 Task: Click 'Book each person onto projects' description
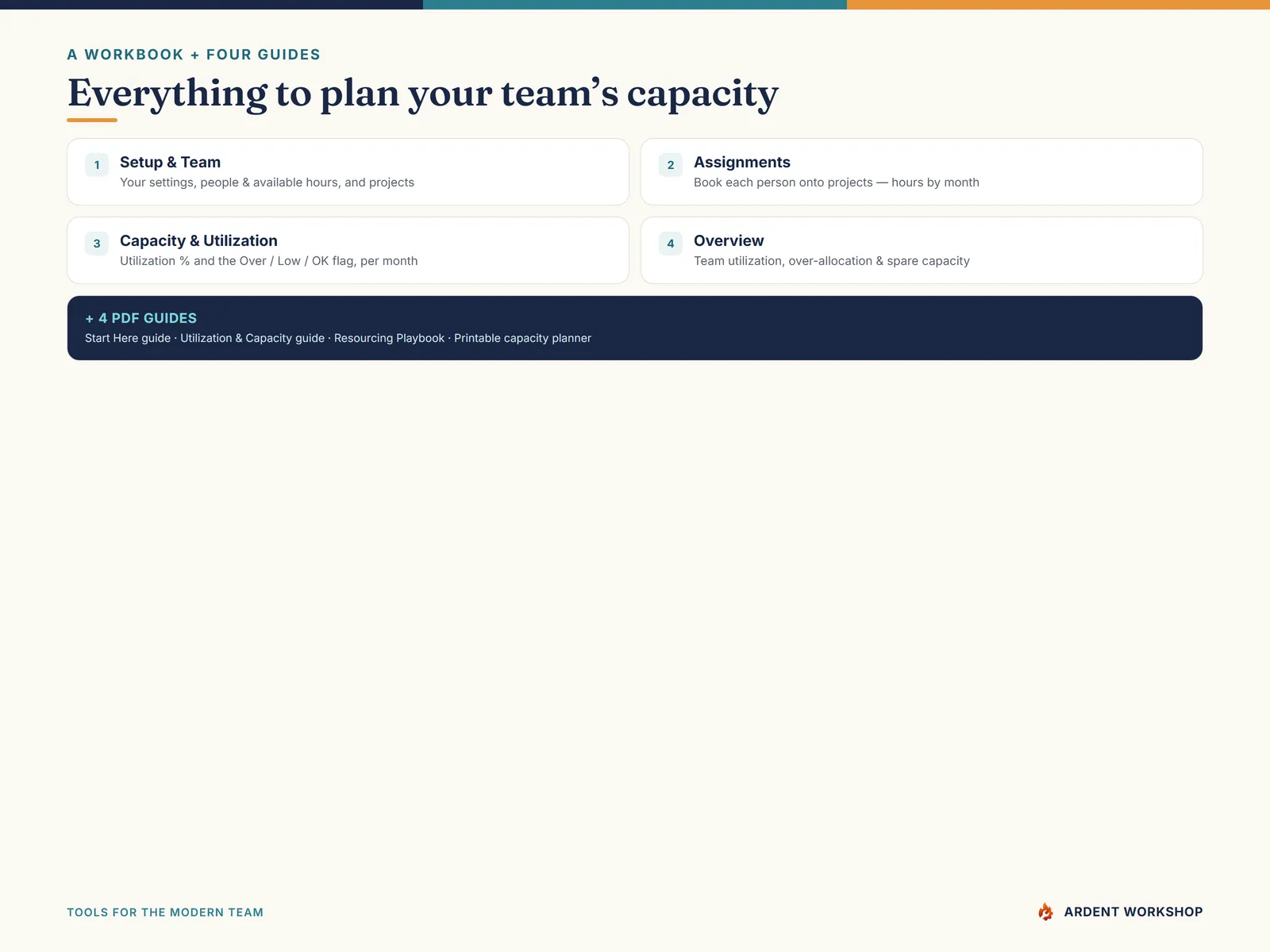tap(837, 182)
